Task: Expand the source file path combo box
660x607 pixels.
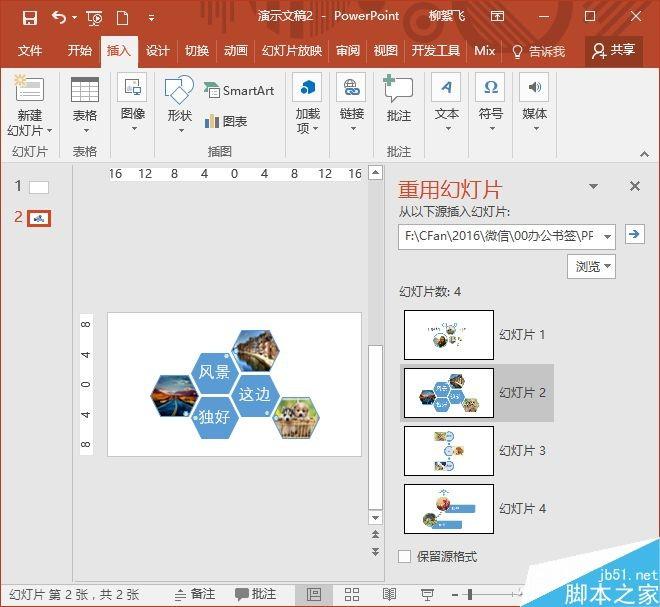Action: (x=608, y=236)
